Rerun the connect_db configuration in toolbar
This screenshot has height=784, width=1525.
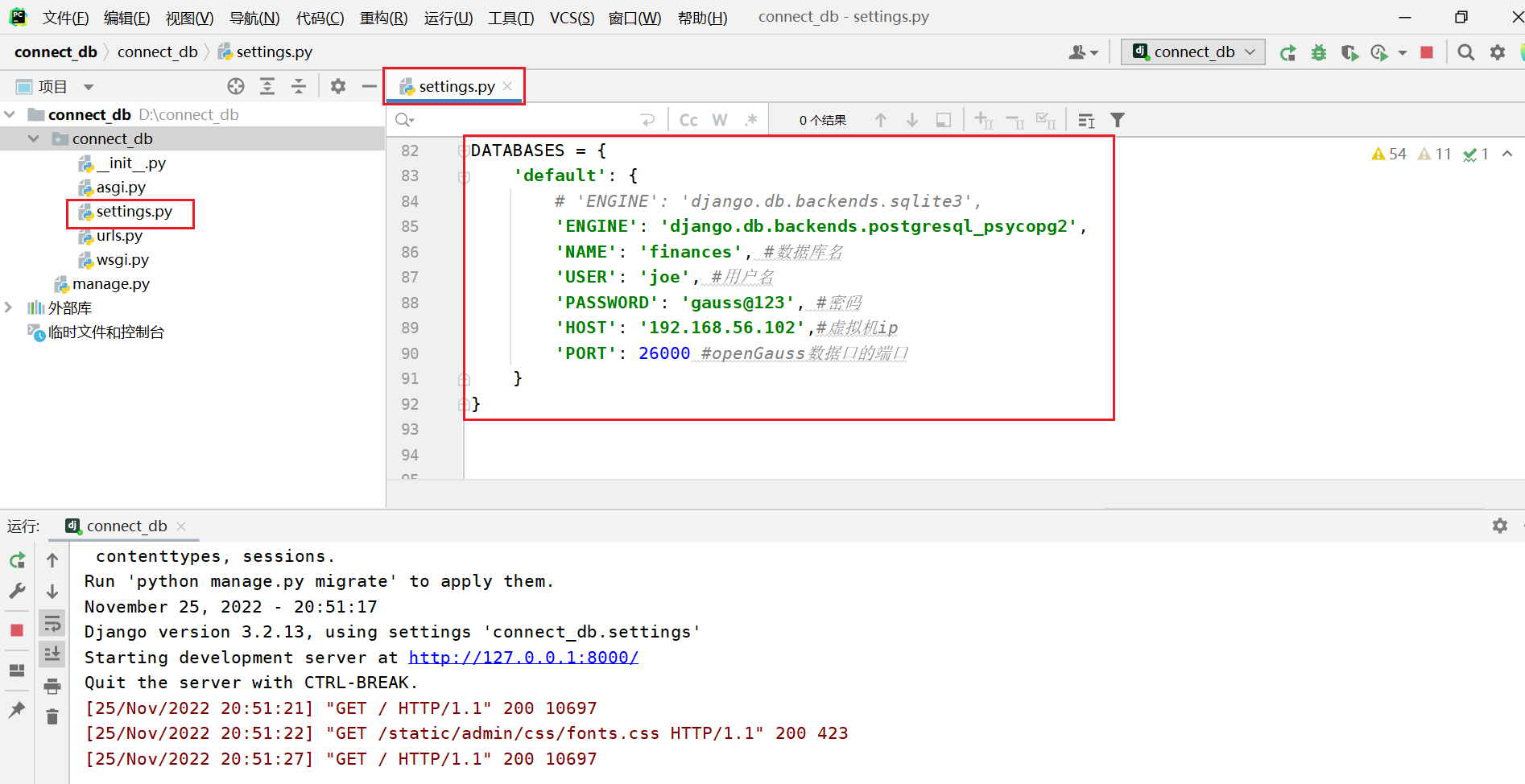coord(1287,52)
